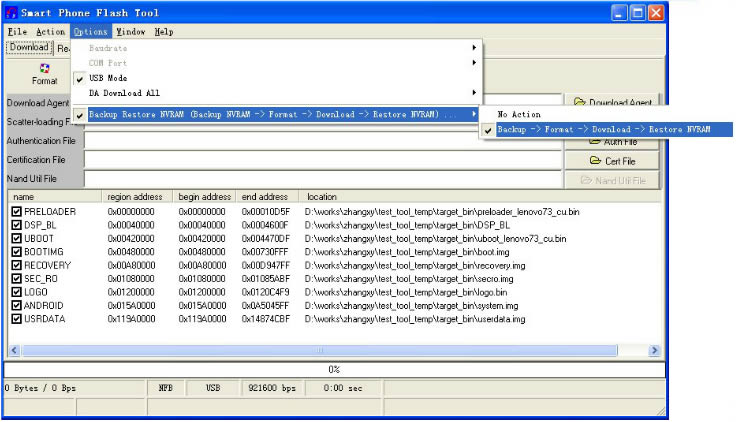This screenshot has height=422, width=739.
Task: Click the Cert File folder button
Action: (613, 161)
